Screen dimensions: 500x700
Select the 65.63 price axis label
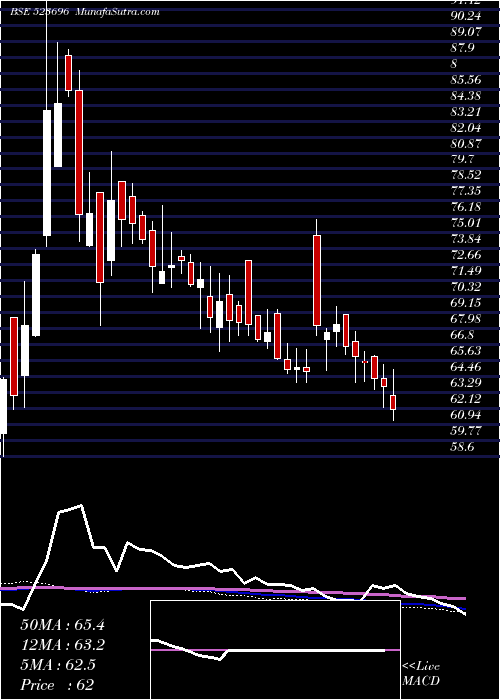click(x=466, y=351)
